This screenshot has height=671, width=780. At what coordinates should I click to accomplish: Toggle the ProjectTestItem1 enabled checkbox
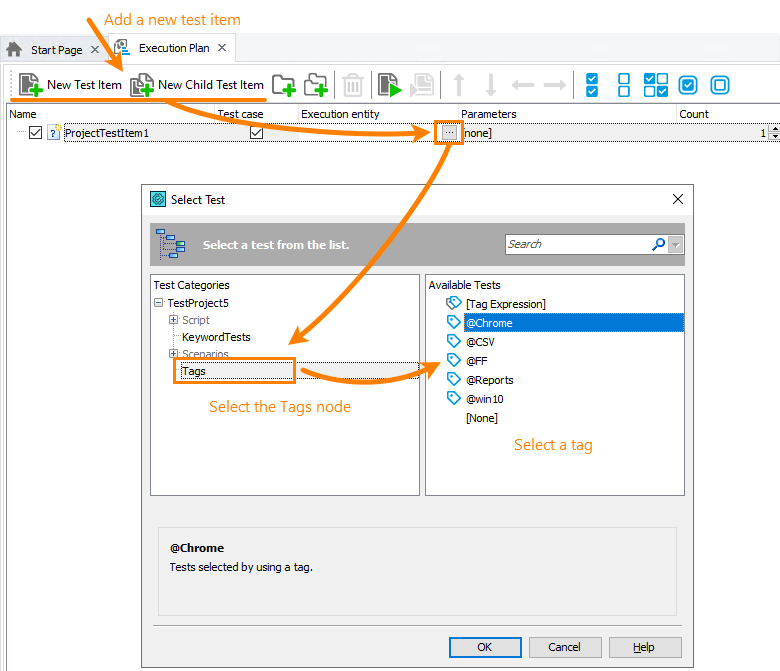[36, 132]
